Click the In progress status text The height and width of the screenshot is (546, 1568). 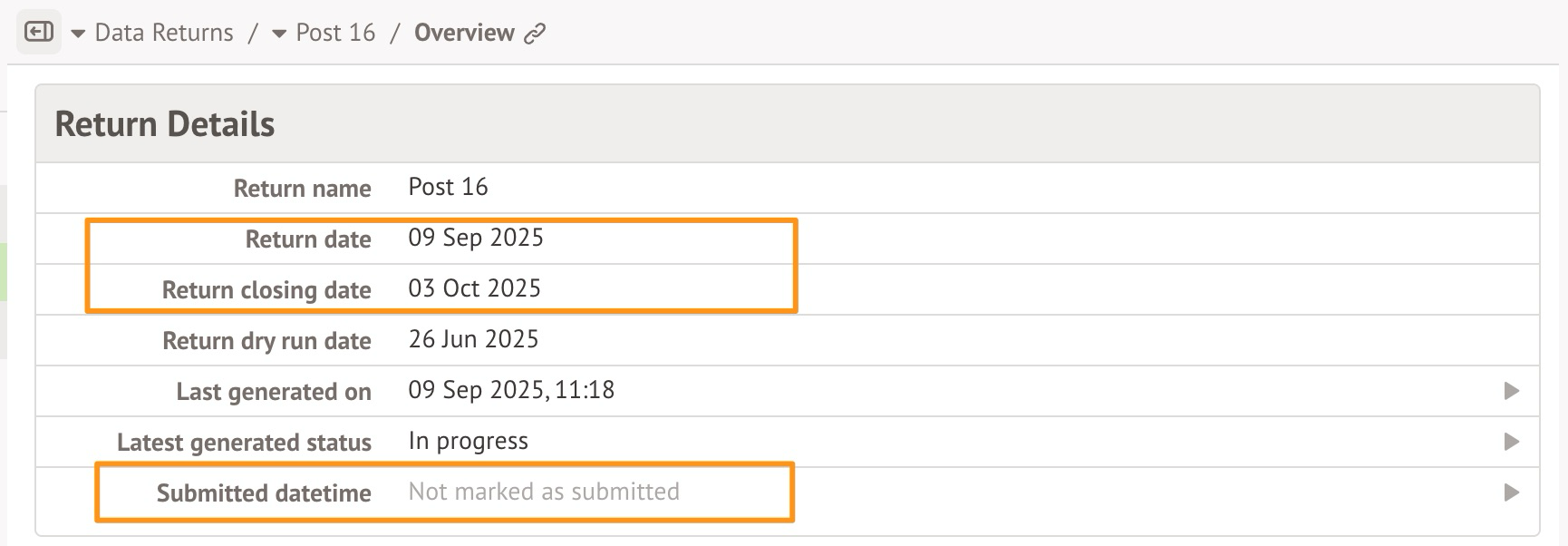468,441
